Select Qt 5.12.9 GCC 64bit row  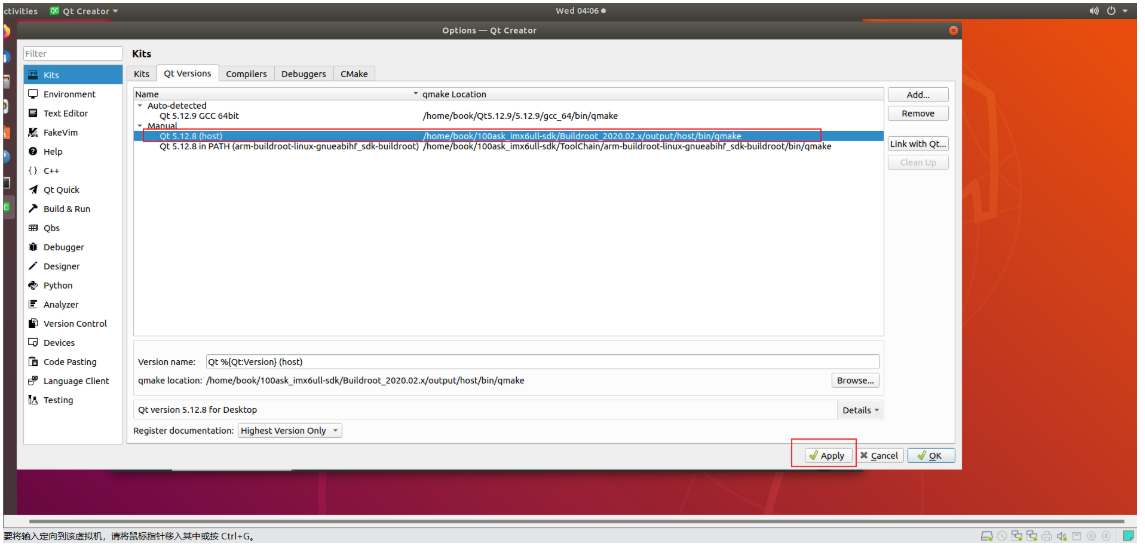pyautogui.click(x=508, y=115)
